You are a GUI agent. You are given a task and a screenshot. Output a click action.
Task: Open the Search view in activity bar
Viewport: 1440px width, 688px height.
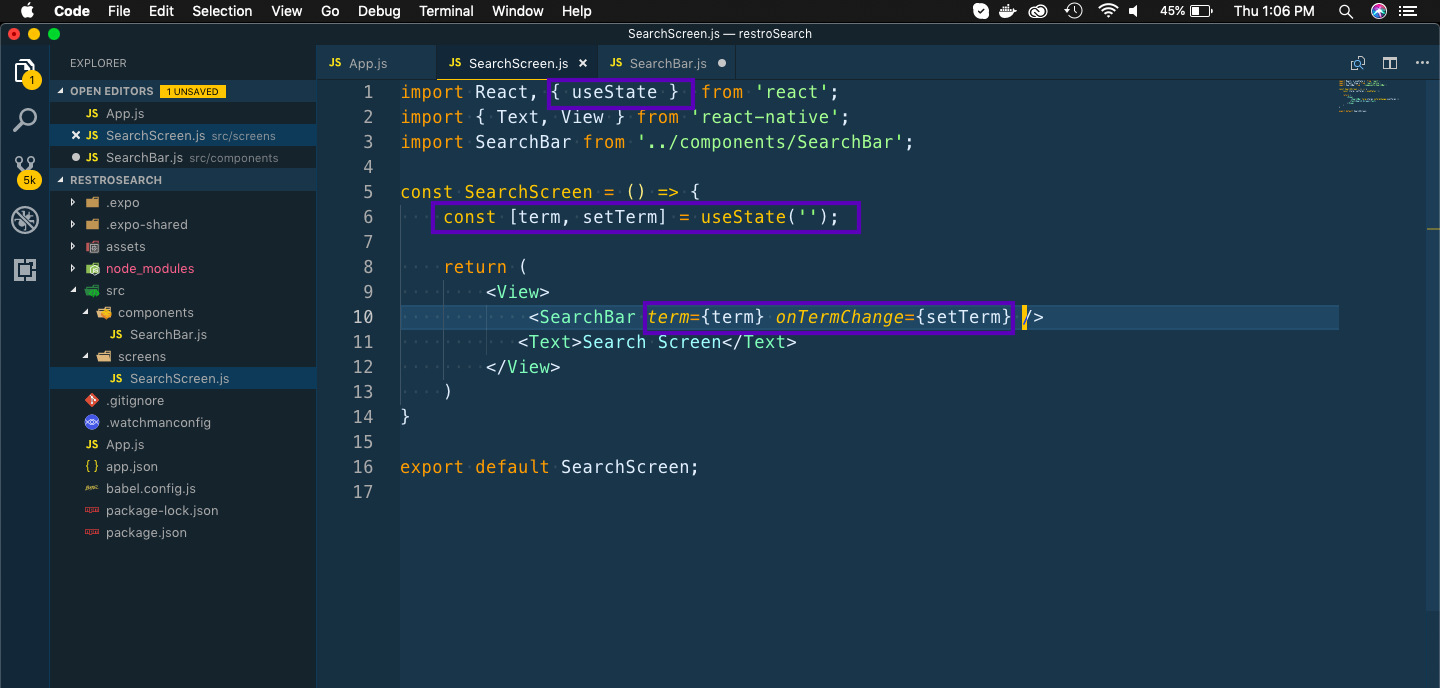[25, 121]
